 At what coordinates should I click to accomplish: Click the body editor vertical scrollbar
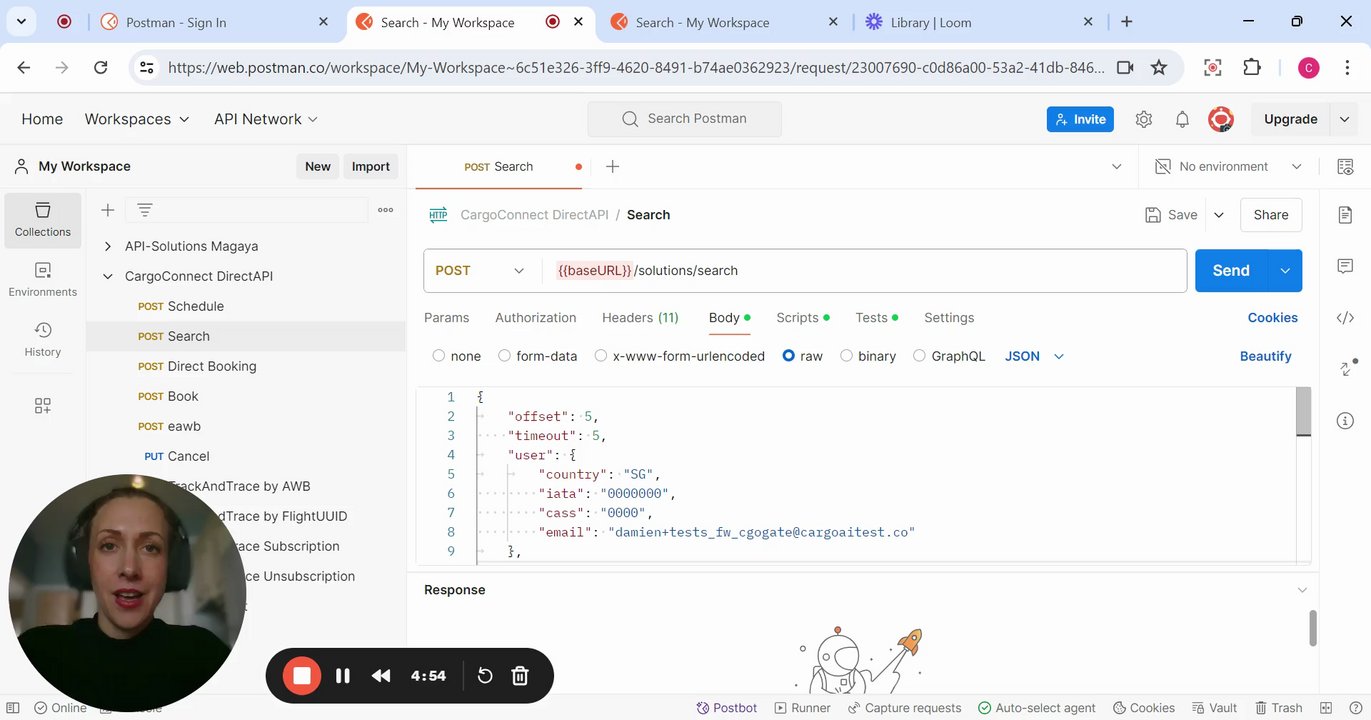tap(1303, 412)
